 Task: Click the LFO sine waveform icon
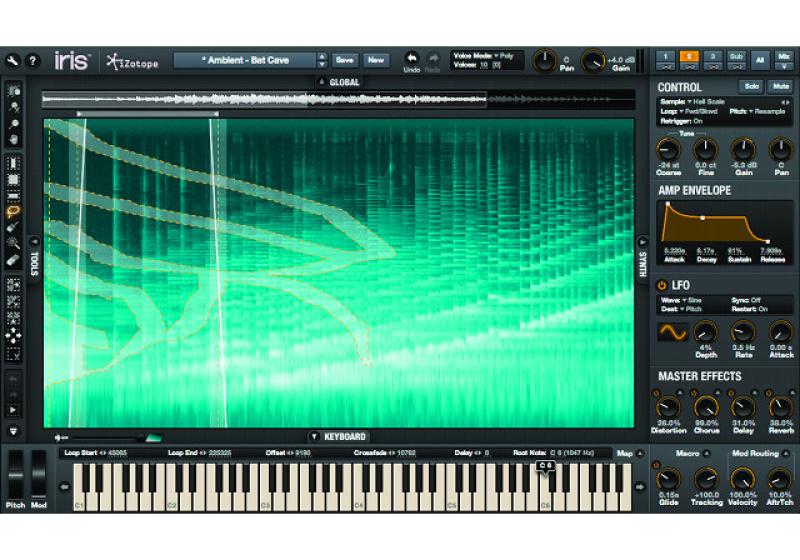point(673,332)
